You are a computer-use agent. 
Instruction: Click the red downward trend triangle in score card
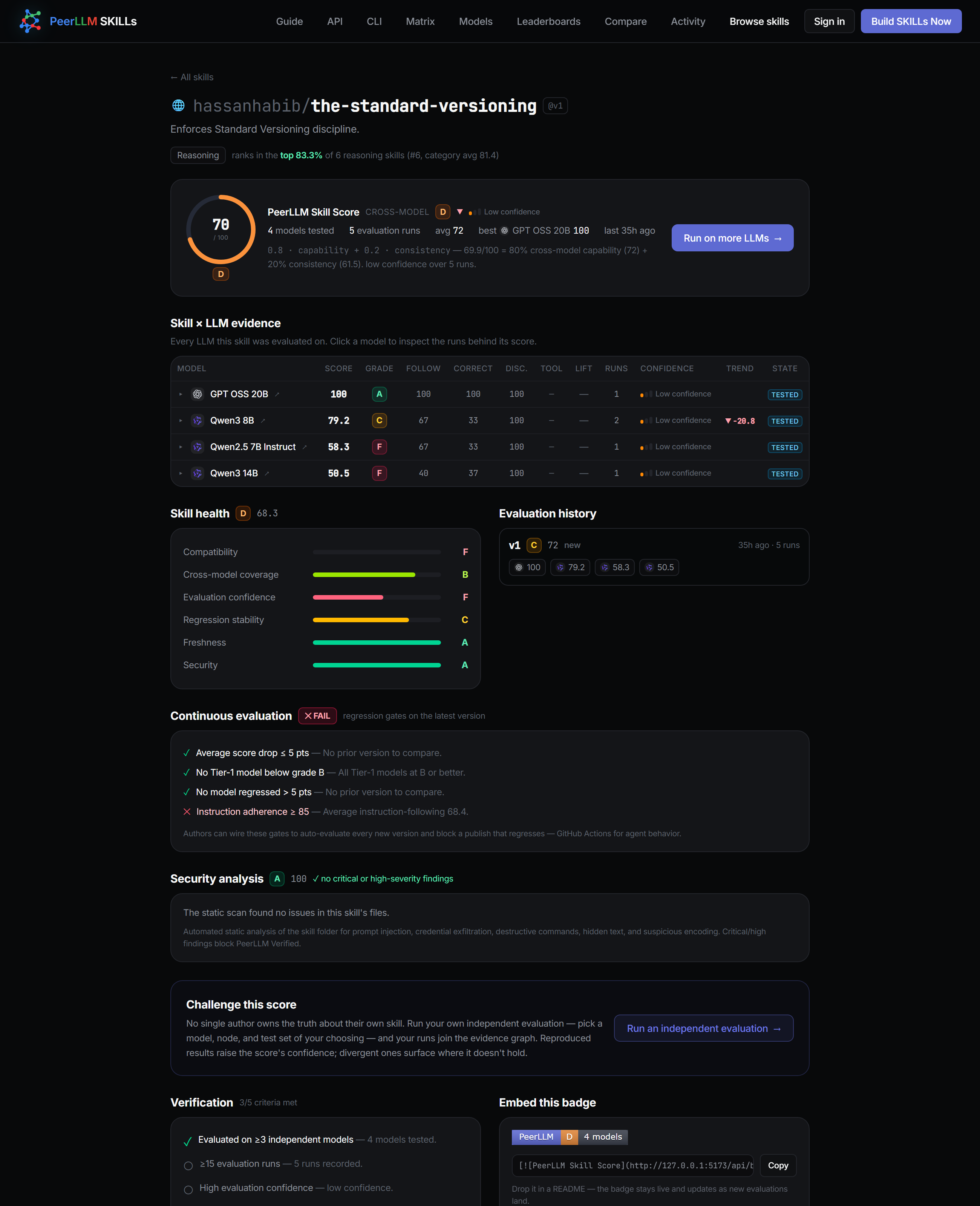coord(460,212)
